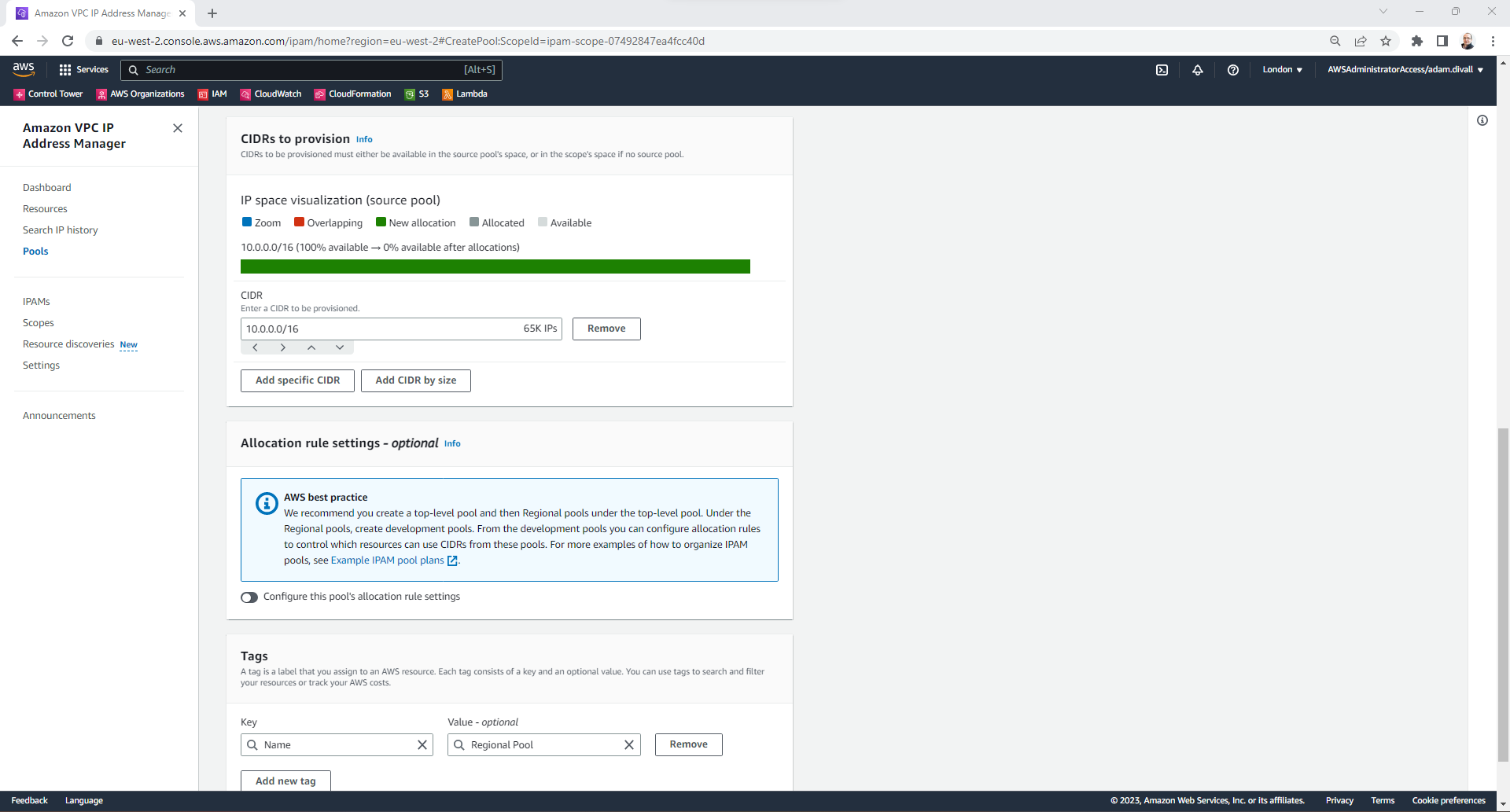Open the info panel icon at right
Image resolution: width=1510 pixels, height=812 pixels.
point(1482,120)
